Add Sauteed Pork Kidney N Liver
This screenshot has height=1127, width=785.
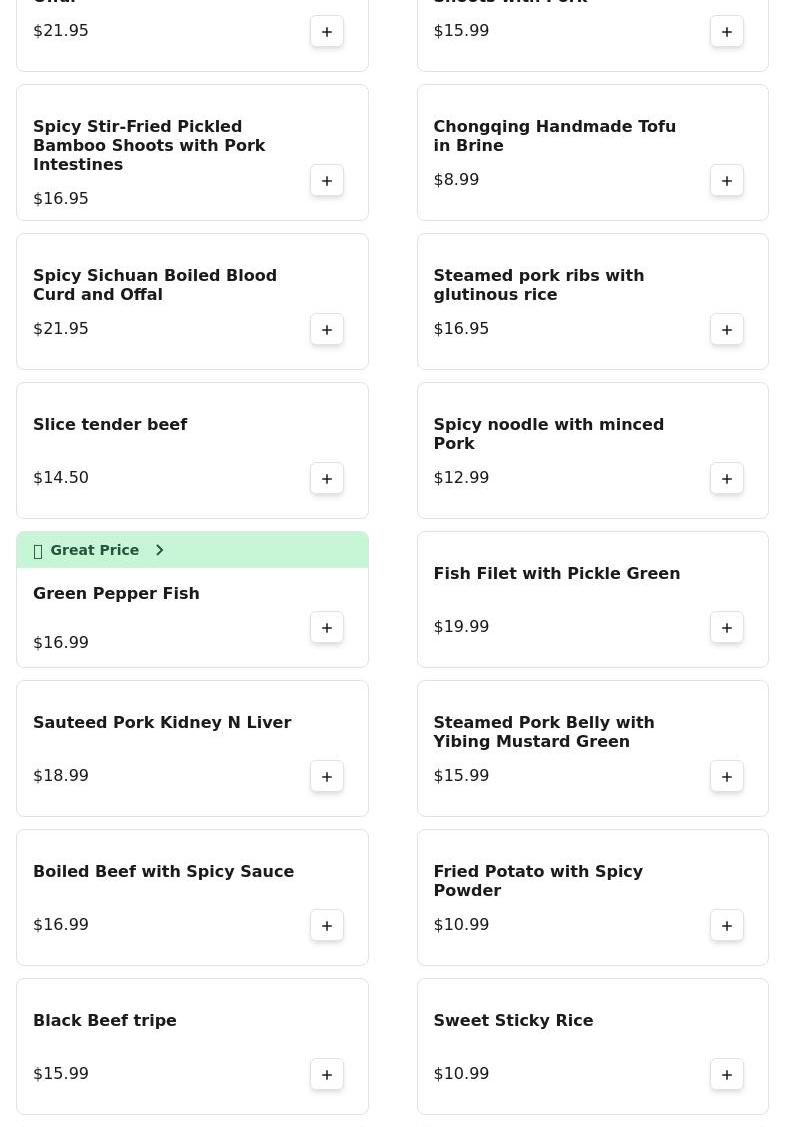(327, 777)
